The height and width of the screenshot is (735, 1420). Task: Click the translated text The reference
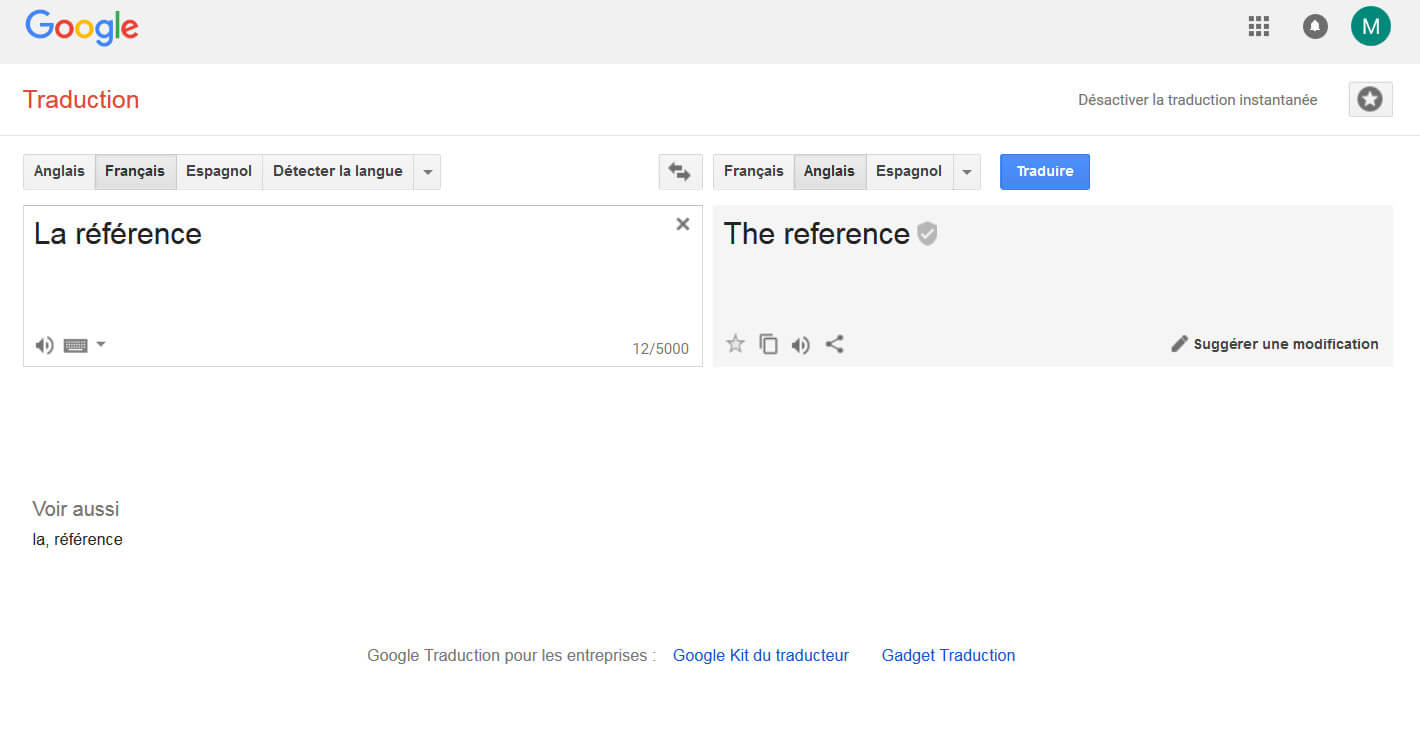[x=817, y=234]
